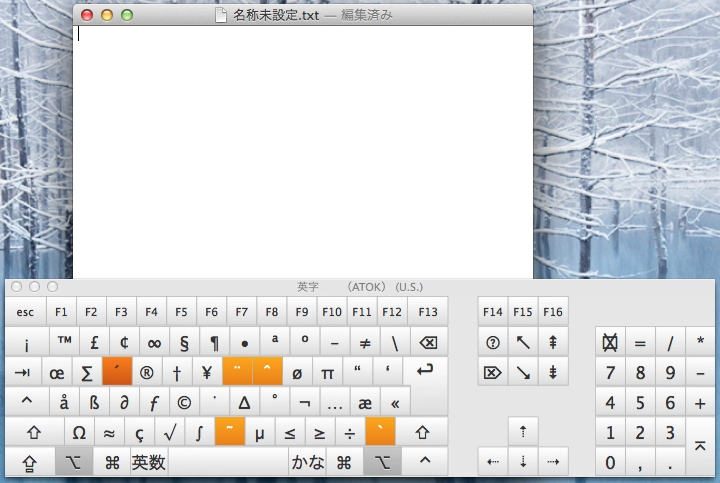720x483 pixels.
Task: Click the pilcrow ¶ key
Action: [214, 342]
